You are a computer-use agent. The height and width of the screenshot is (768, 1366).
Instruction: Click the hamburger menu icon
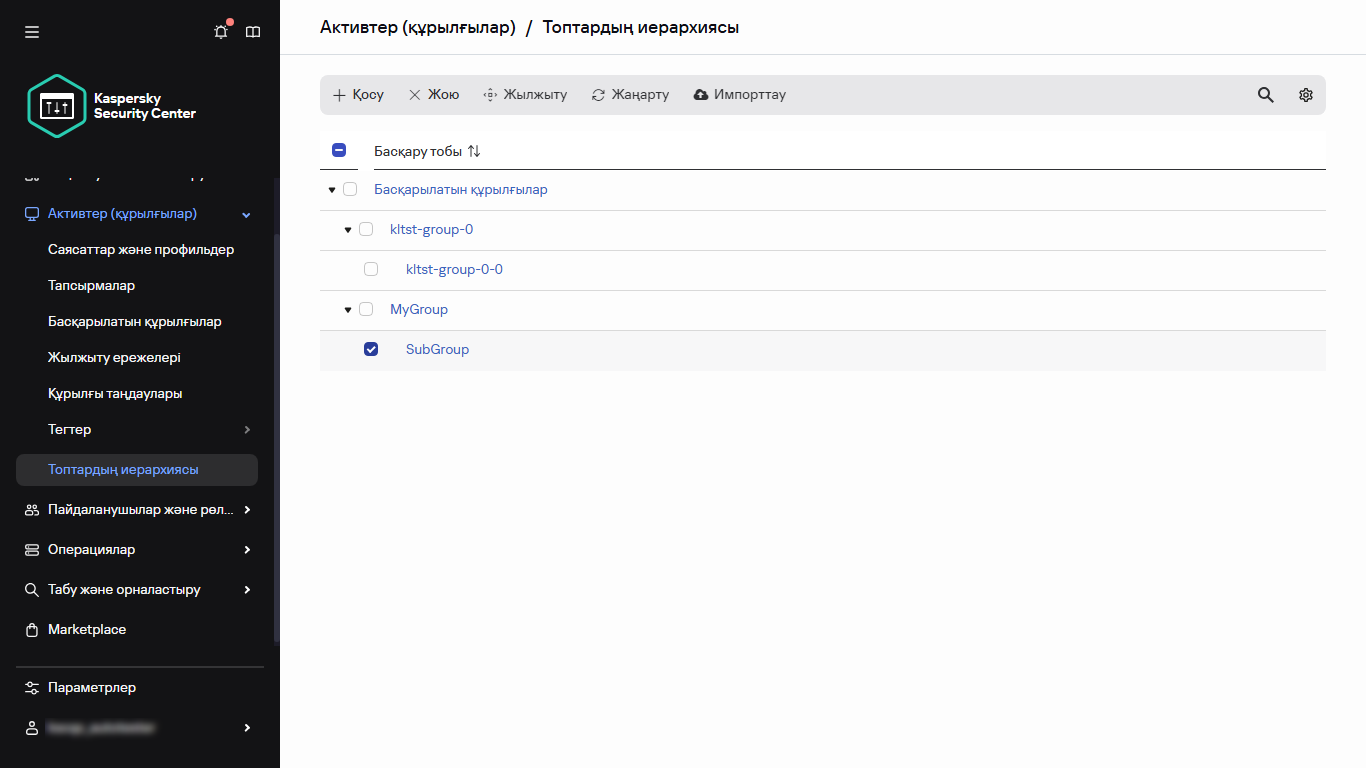click(x=31, y=31)
